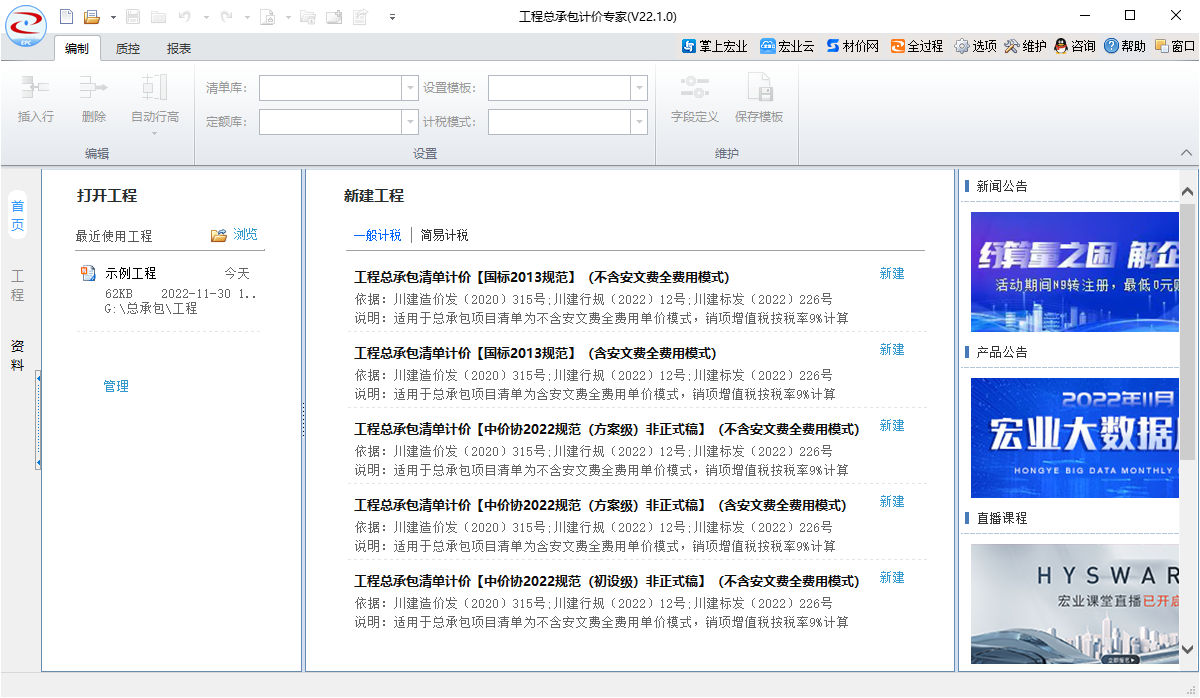Switch to the 质控 ribbon tab
Viewport: 1200px width, 698px height.
(x=128, y=48)
